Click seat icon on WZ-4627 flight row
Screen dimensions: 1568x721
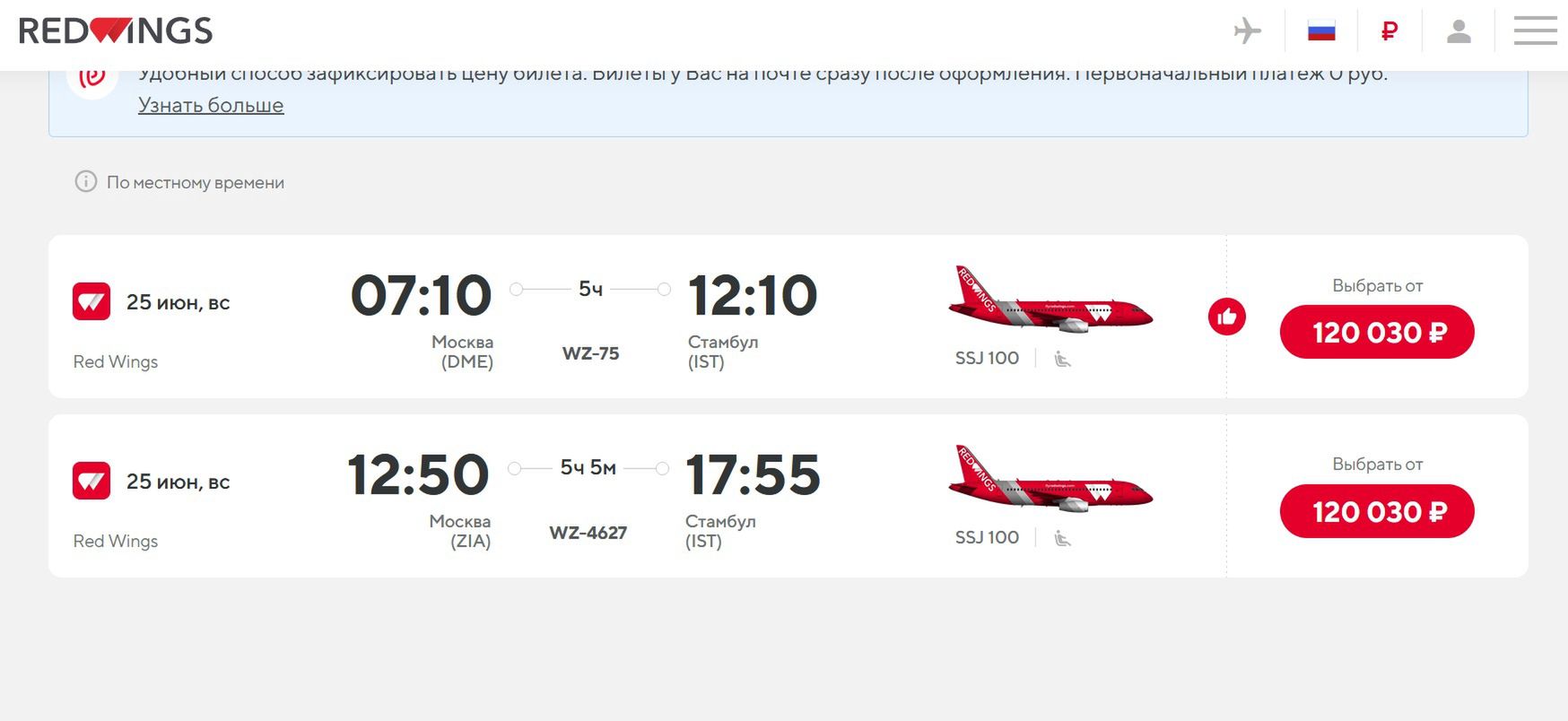tap(1063, 538)
